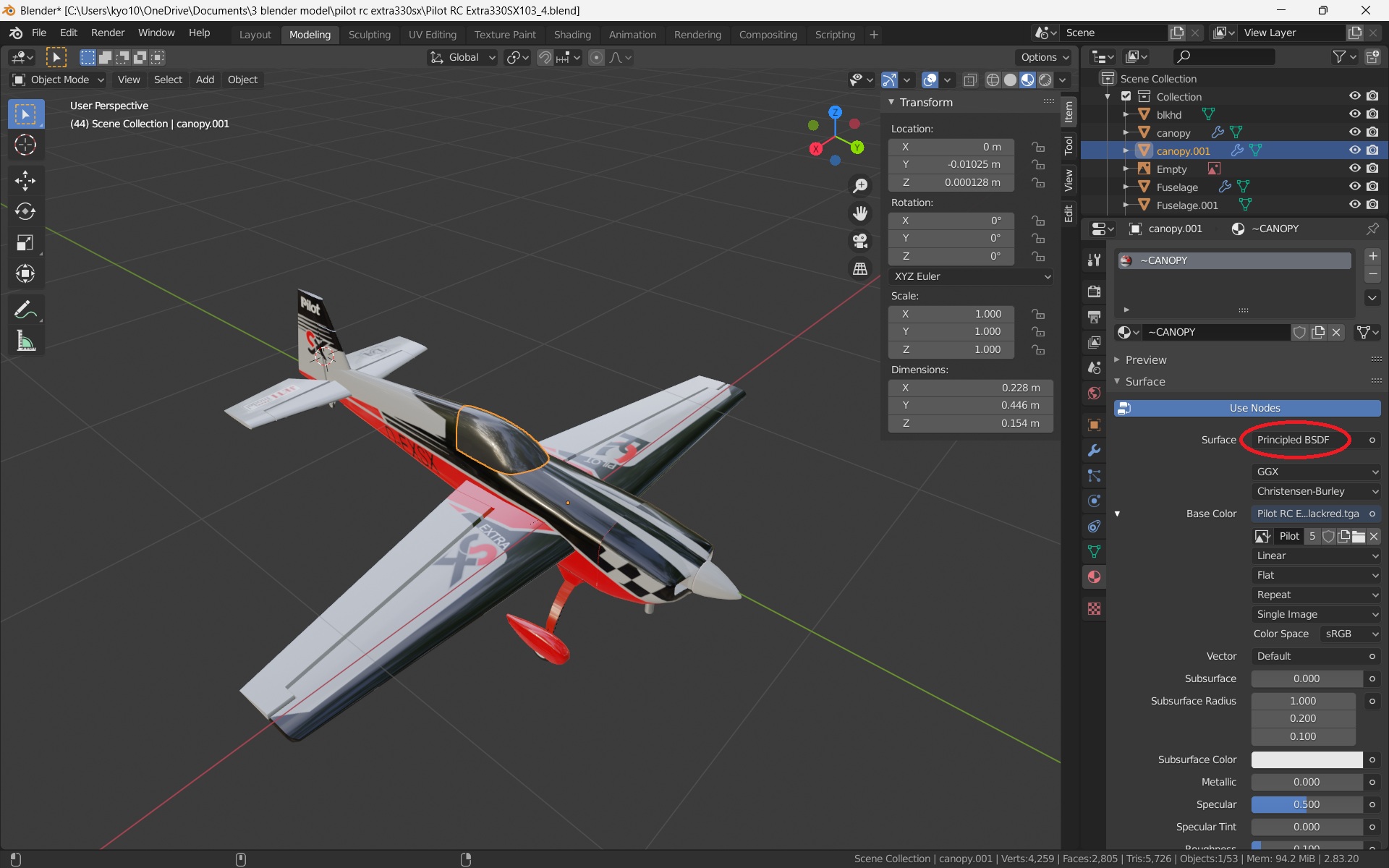The height and width of the screenshot is (868, 1389).
Task: Toggle visibility of blkhd object
Action: pos(1354,114)
